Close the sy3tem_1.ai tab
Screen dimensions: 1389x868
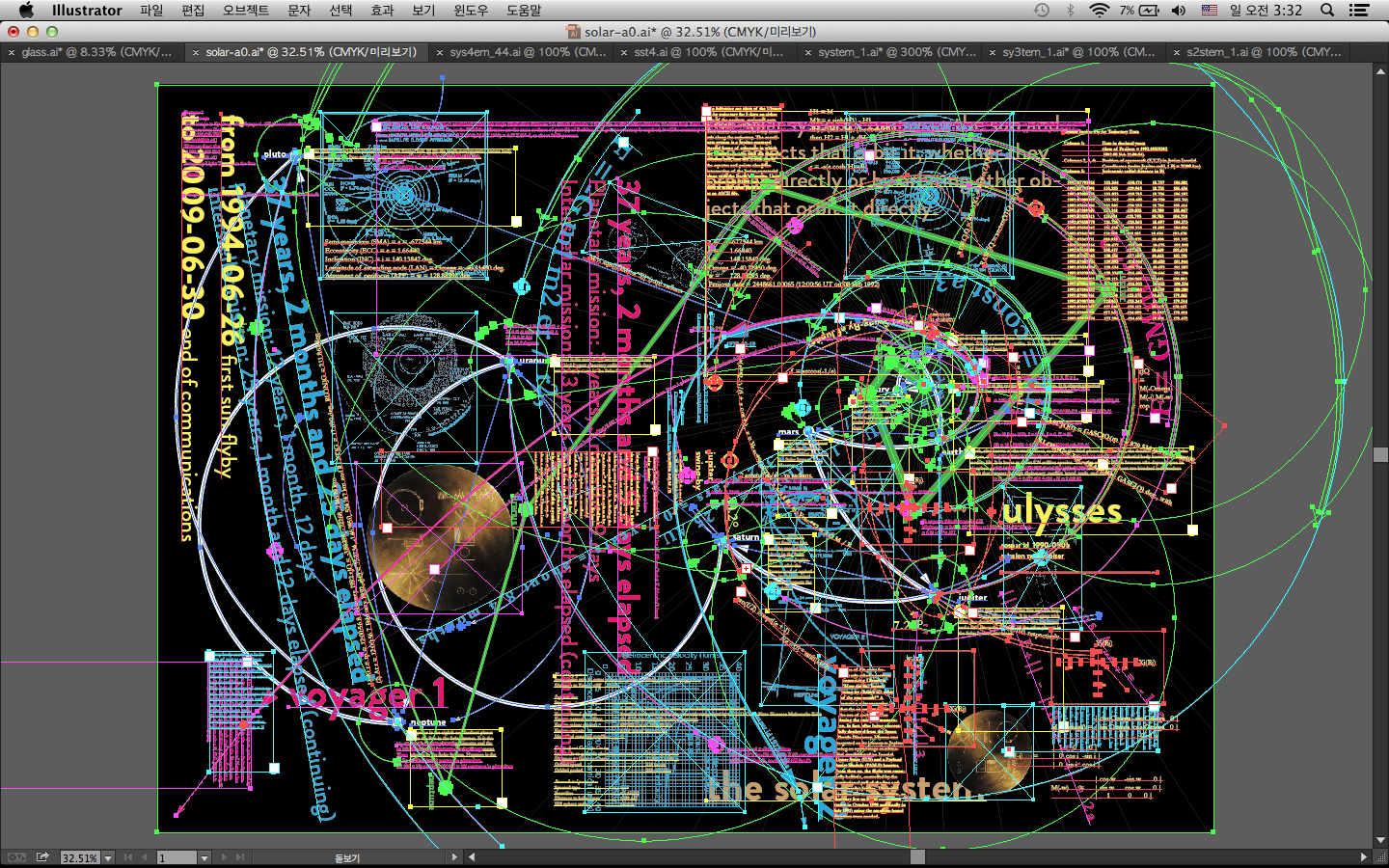[993, 53]
